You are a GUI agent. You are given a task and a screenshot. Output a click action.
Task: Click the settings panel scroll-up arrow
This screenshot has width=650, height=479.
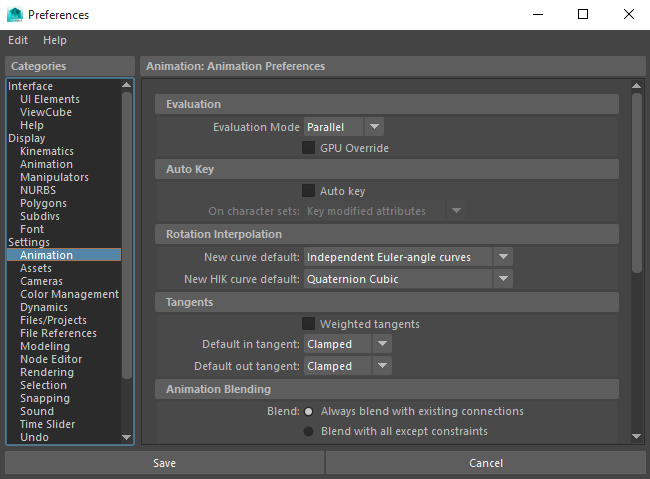point(636,87)
